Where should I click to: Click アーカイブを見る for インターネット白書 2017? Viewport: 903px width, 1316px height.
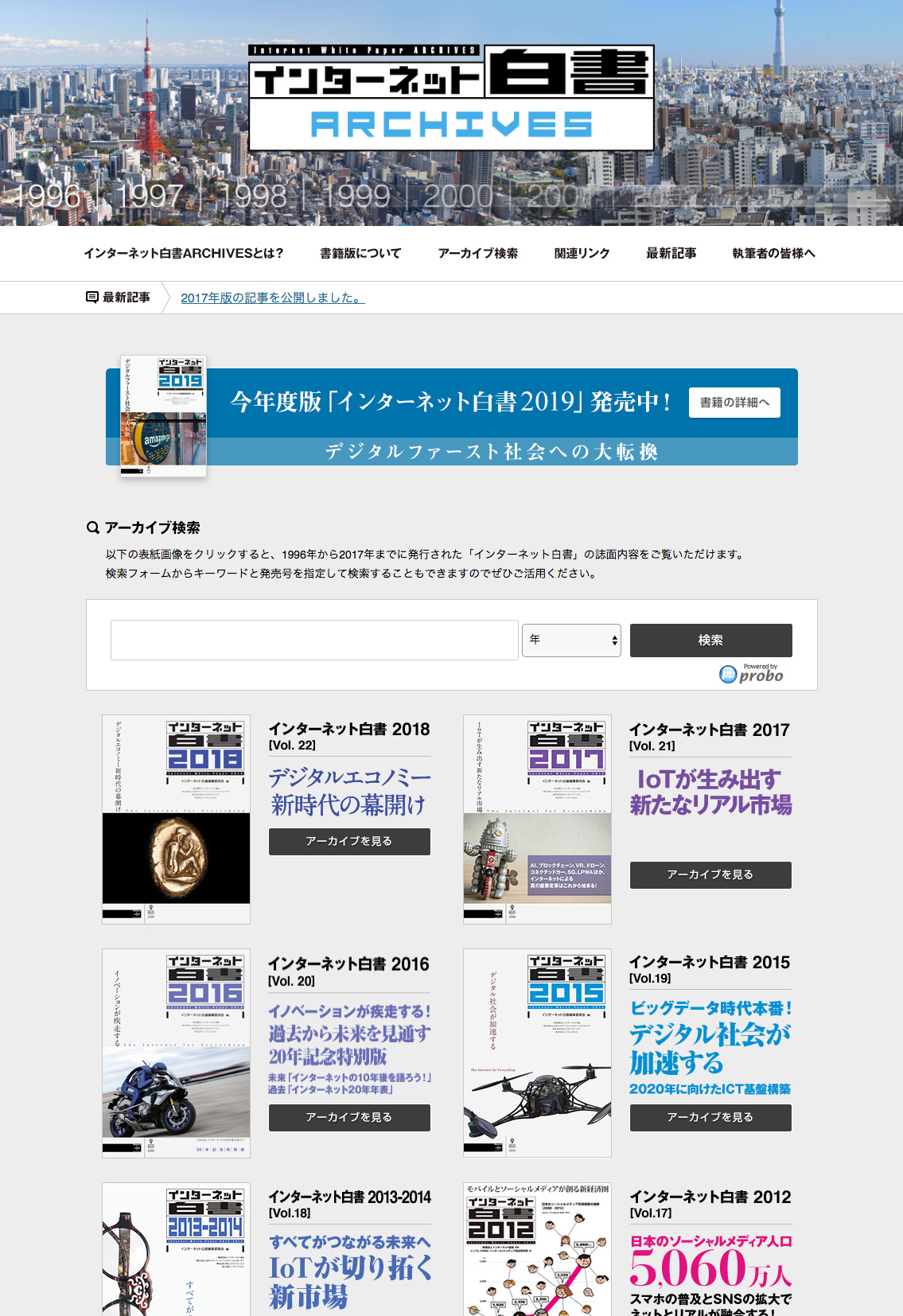[x=710, y=875]
